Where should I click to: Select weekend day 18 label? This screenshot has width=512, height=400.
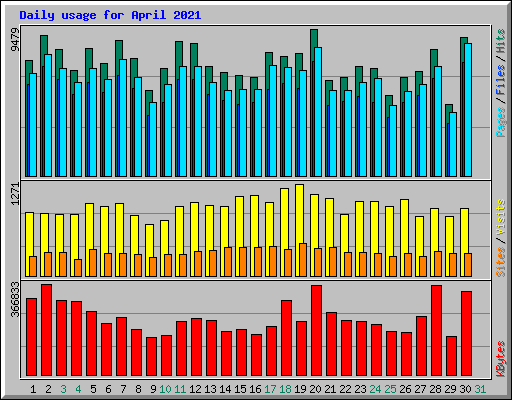285,389
